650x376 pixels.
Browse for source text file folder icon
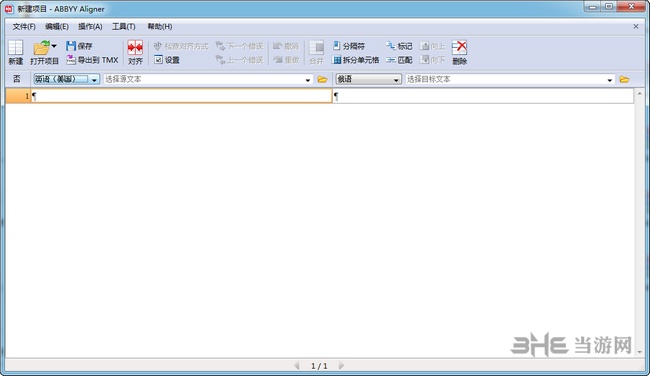pyautogui.click(x=323, y=79)
